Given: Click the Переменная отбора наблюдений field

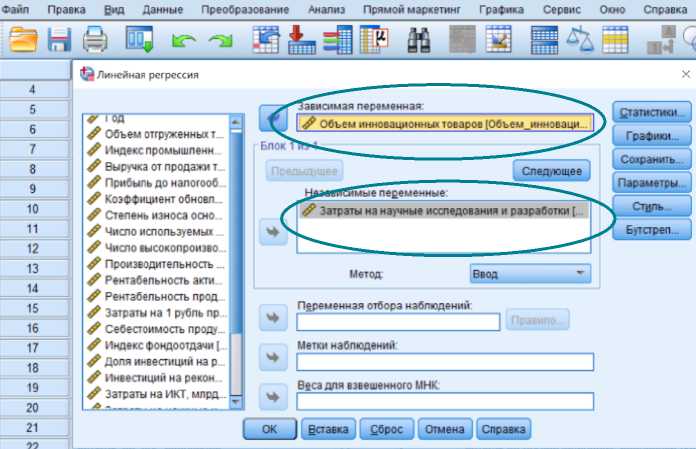Looking at the screenshot, I should [398, 322].
